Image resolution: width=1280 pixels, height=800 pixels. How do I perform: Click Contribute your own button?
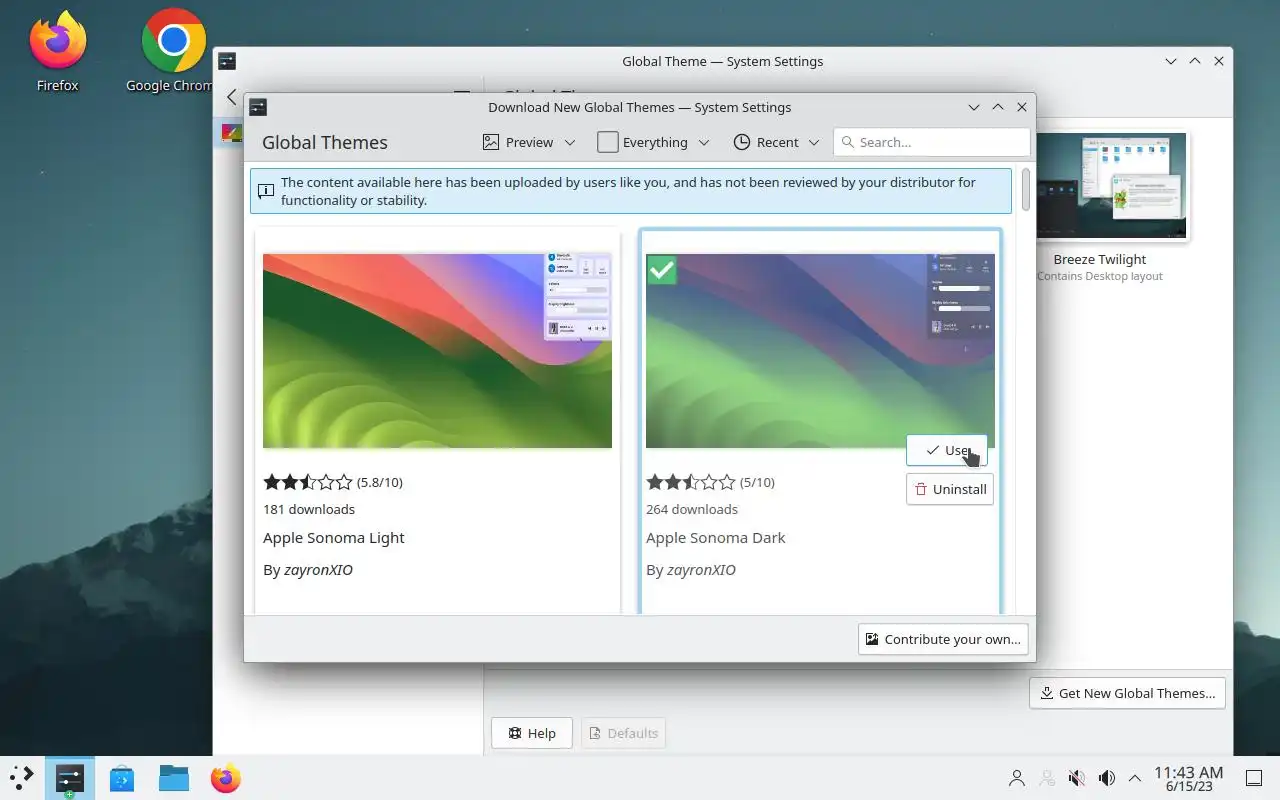pyautogui.click(x=943, y=639)
